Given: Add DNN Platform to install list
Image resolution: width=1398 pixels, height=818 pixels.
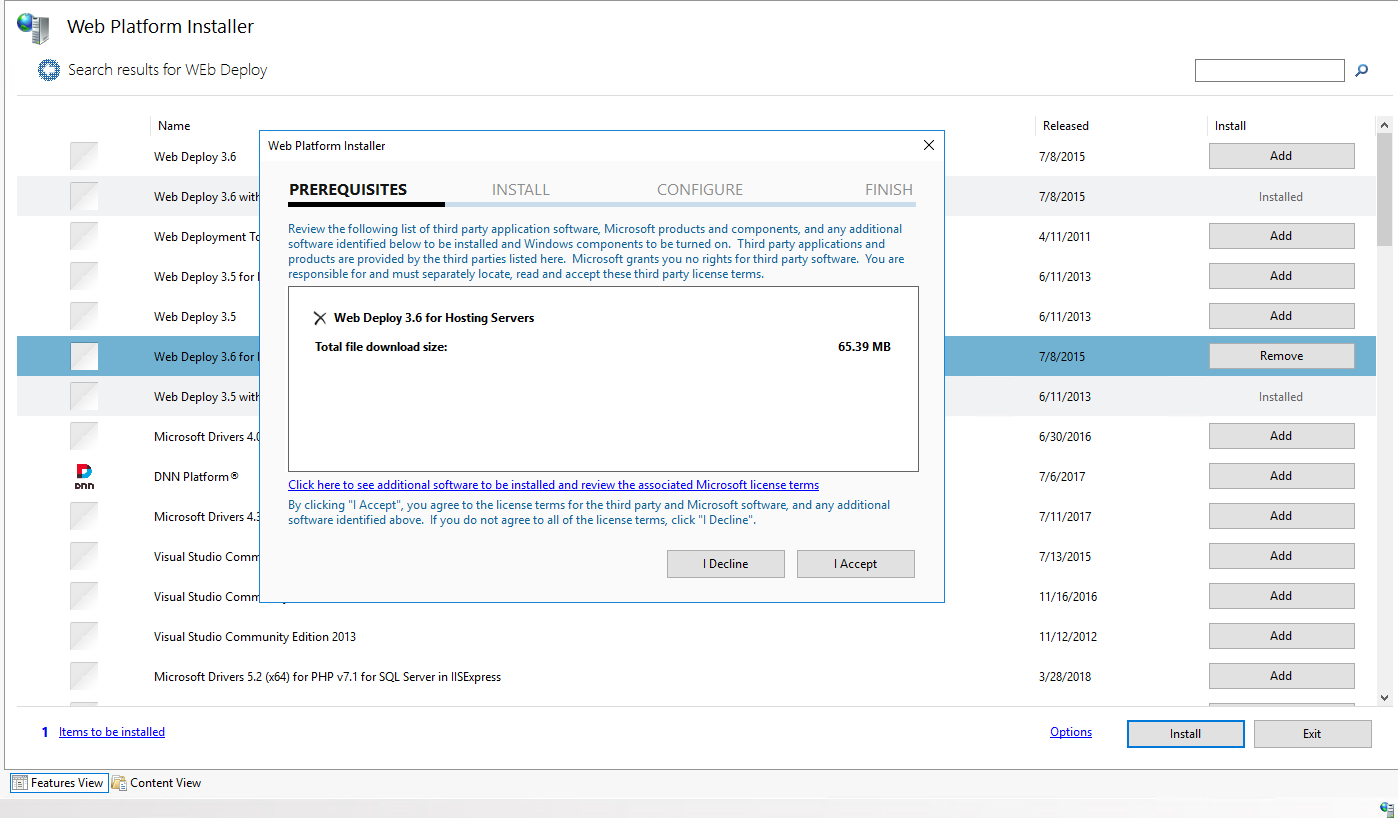Looking at the screenshot, I should [1281, 476].
